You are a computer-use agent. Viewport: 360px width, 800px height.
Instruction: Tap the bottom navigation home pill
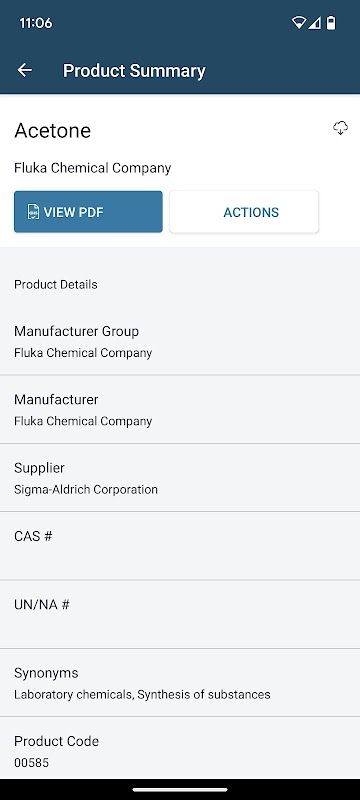pyautogui.click(x=180, y=790)
